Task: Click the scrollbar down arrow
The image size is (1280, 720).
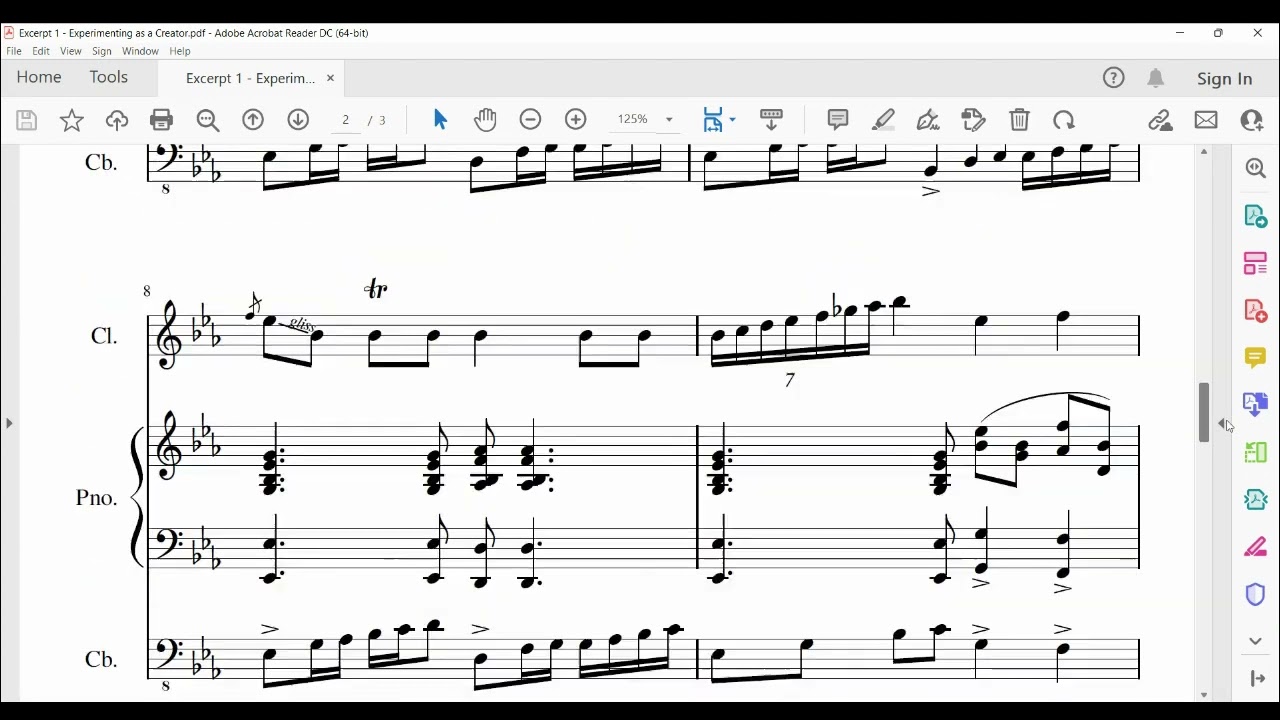Action: pos(1204,695)
